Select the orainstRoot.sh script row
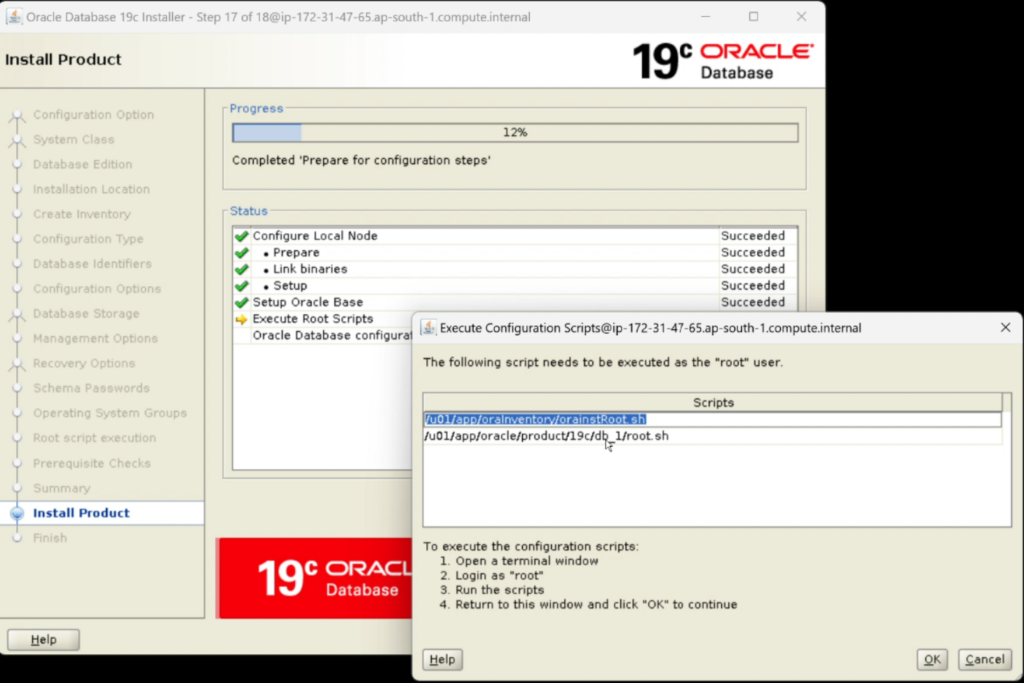The height and width of the screenshot is (683, 1024). point(712,419)
